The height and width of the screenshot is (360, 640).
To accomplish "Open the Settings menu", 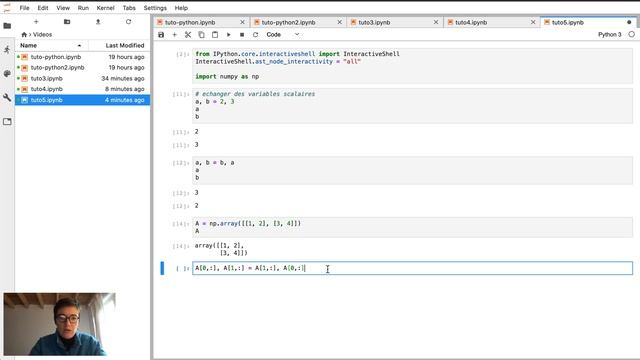I will click(x=155, y=8).
